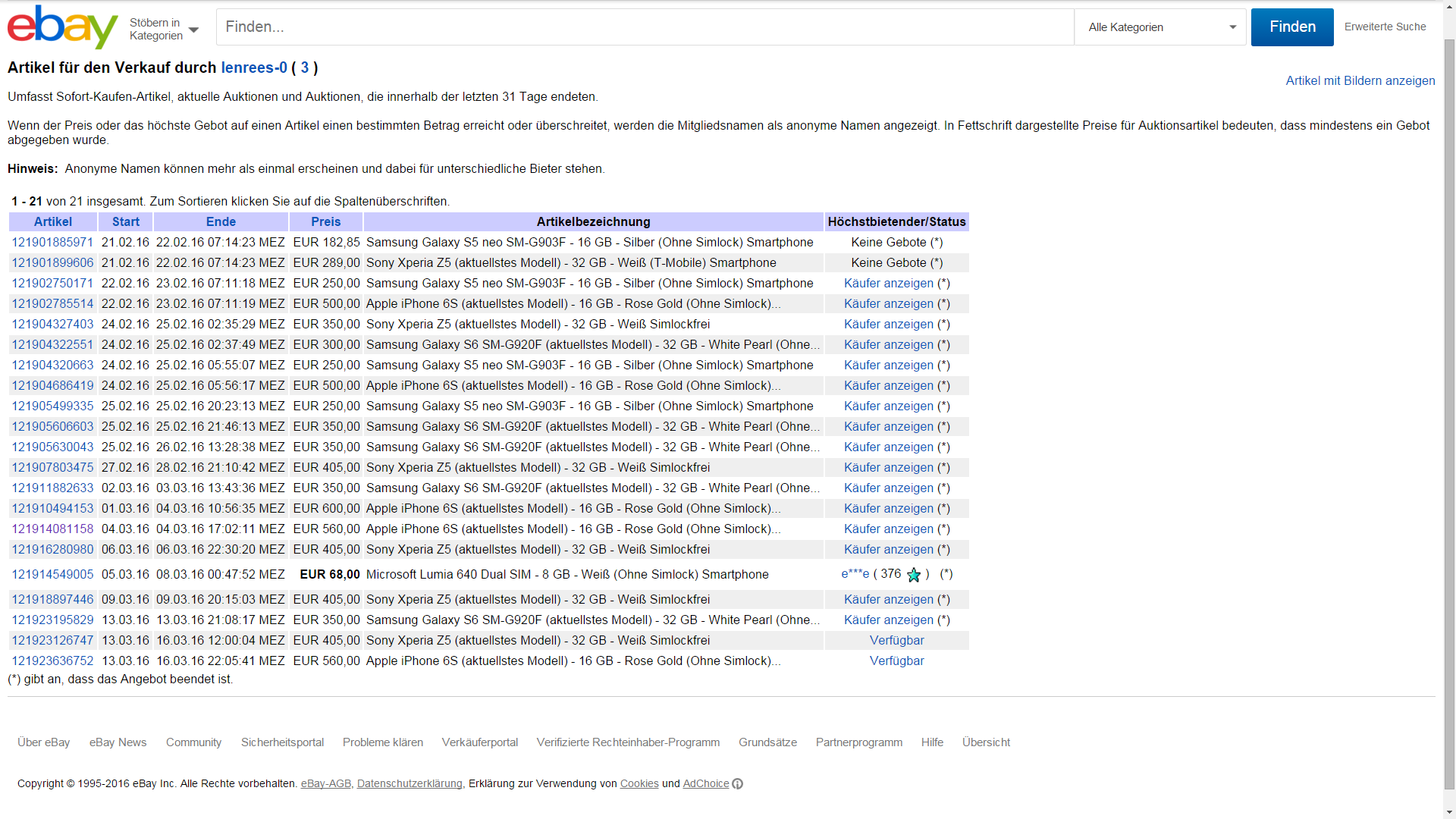Click Käufer anzeigen for item 121910494153
1456x819 pixels.
(x=889, y=508)
